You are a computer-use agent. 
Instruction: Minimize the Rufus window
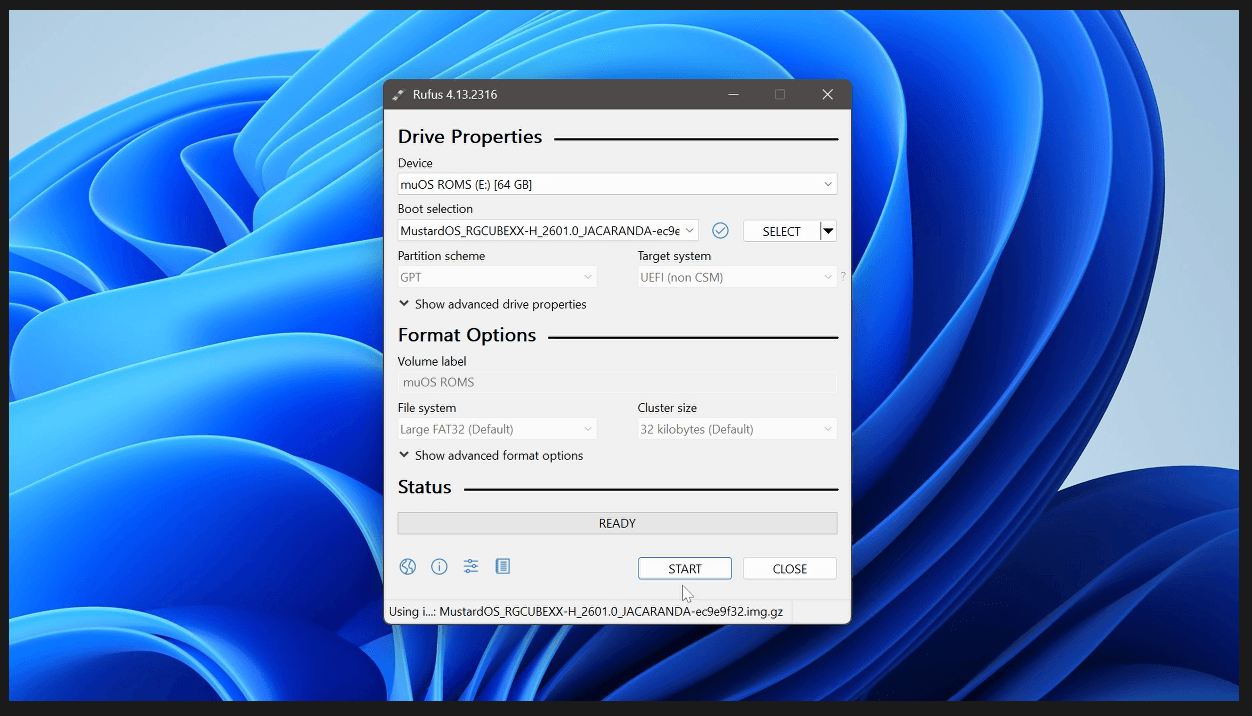[733, 95]
